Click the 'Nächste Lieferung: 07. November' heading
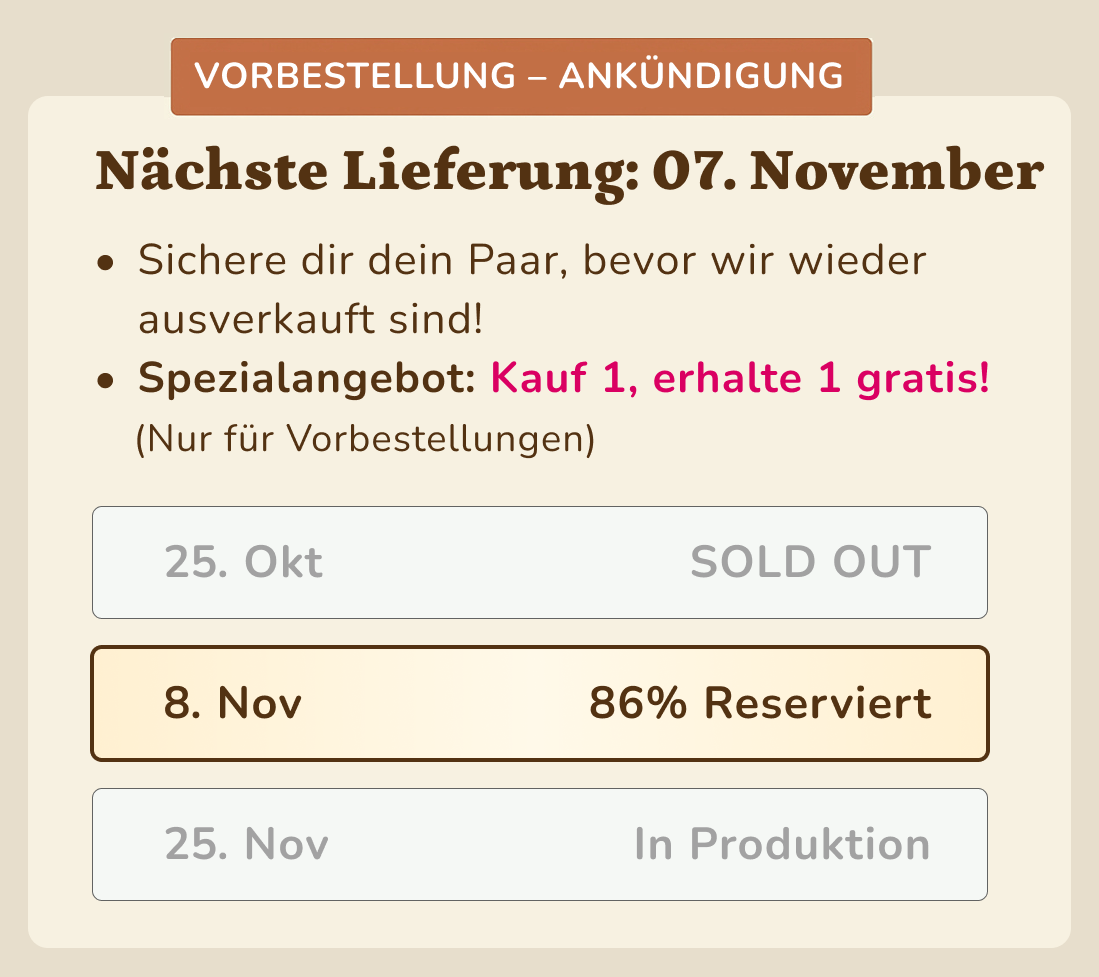Image resolution: width=1099 pixels, height=977 pixels. [568, 172]
